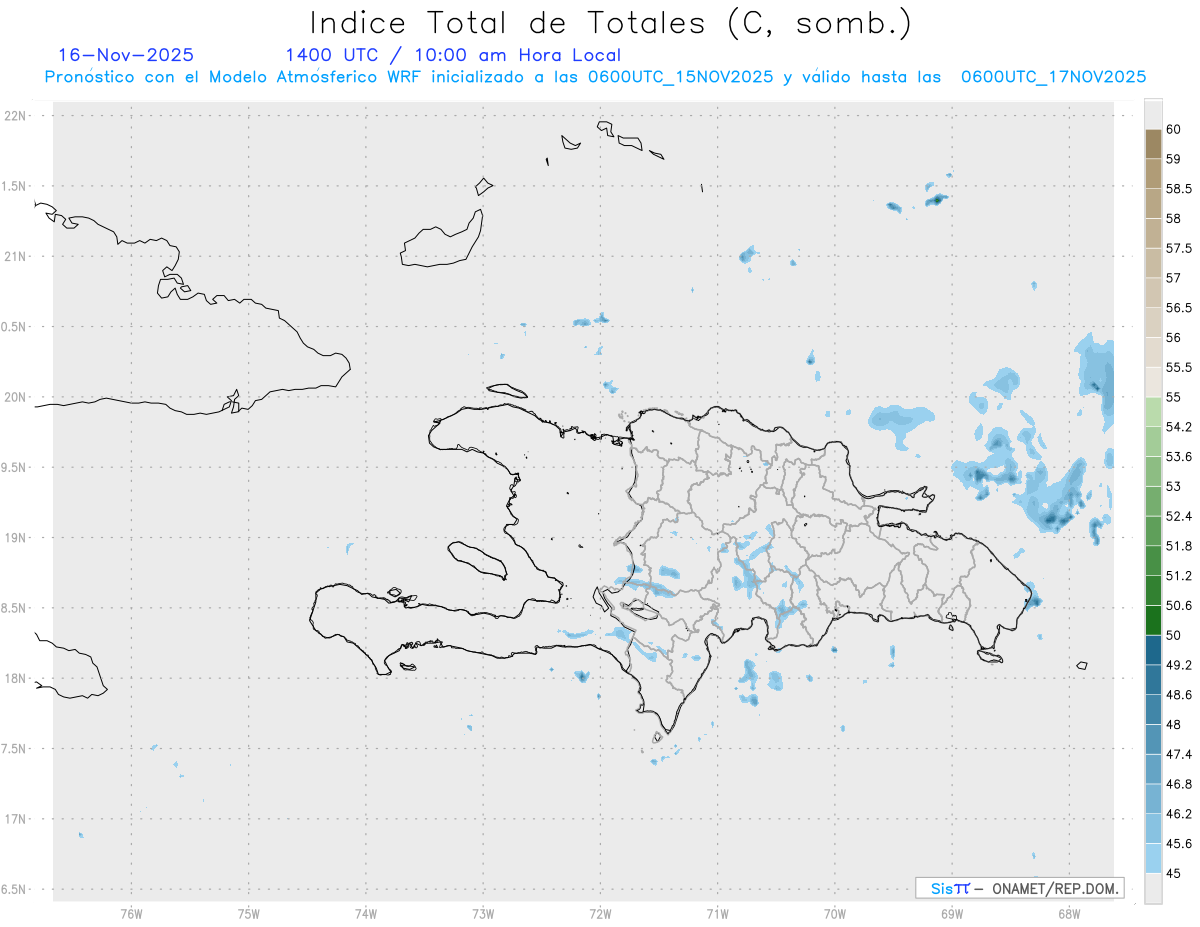The image size is (1200, 927).
Task: Click the colorbar value label '53.6'
Action: pos(1178,457)
